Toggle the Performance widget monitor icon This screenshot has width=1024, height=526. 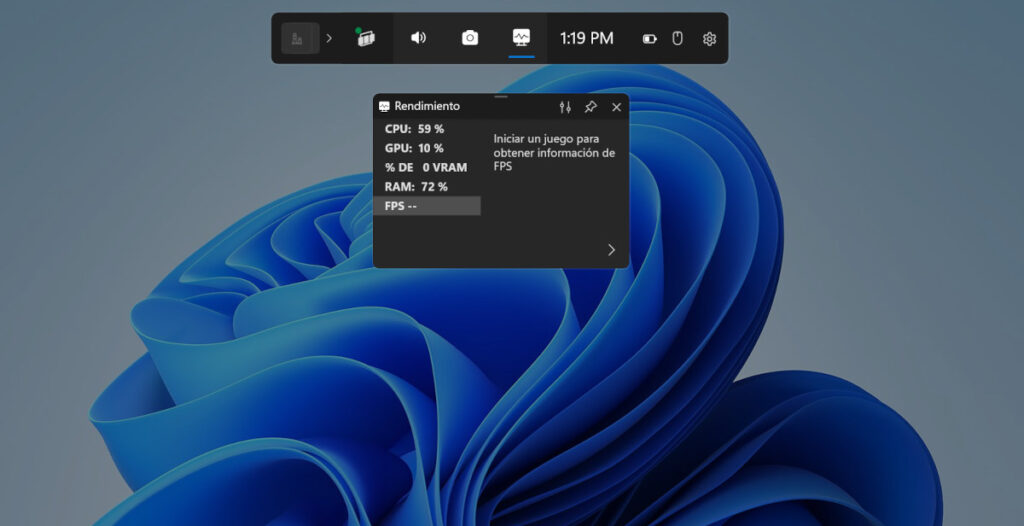pyautogui.click(x=521, y=38)
